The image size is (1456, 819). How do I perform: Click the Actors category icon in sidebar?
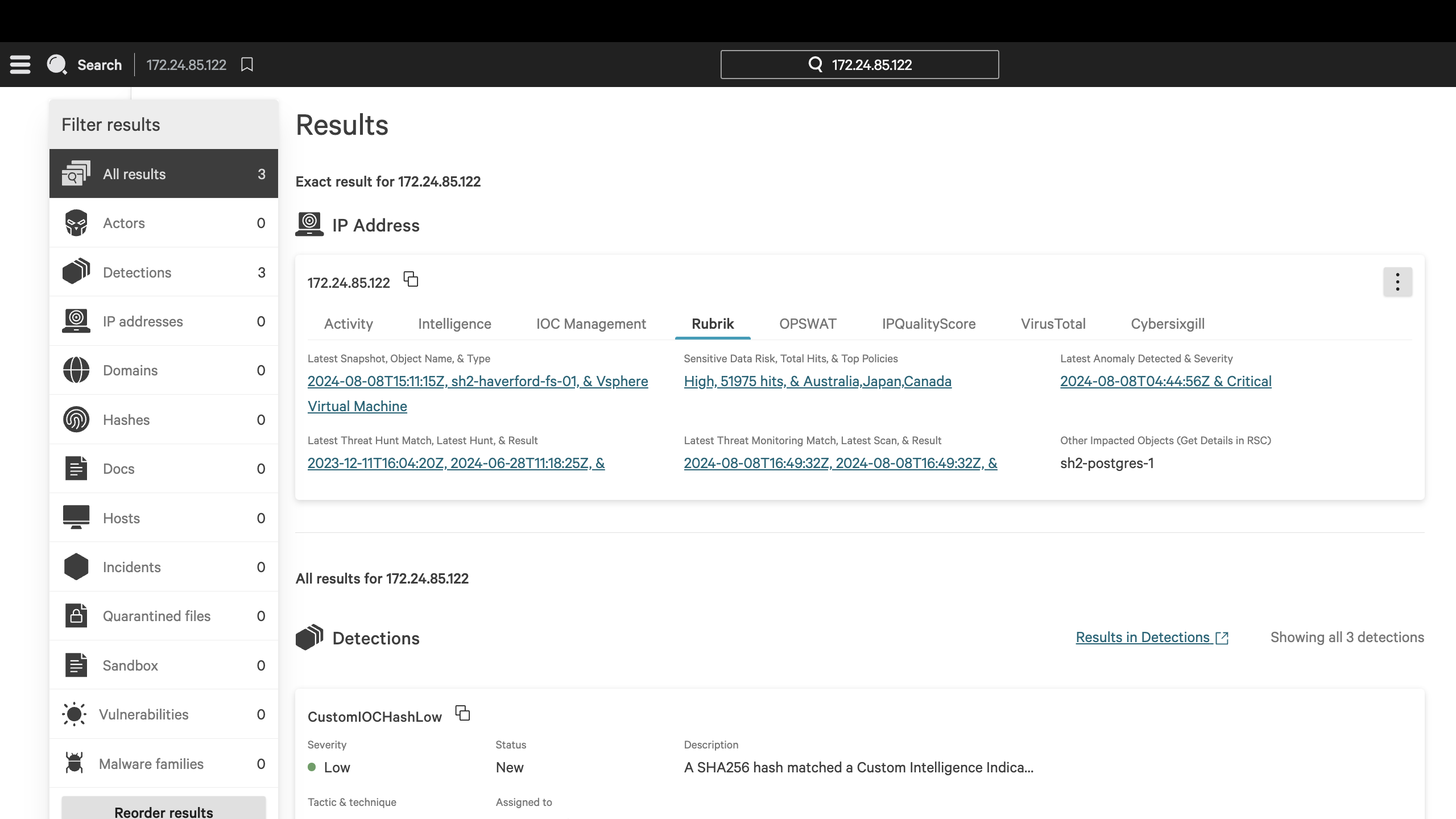tap(76, 222)
